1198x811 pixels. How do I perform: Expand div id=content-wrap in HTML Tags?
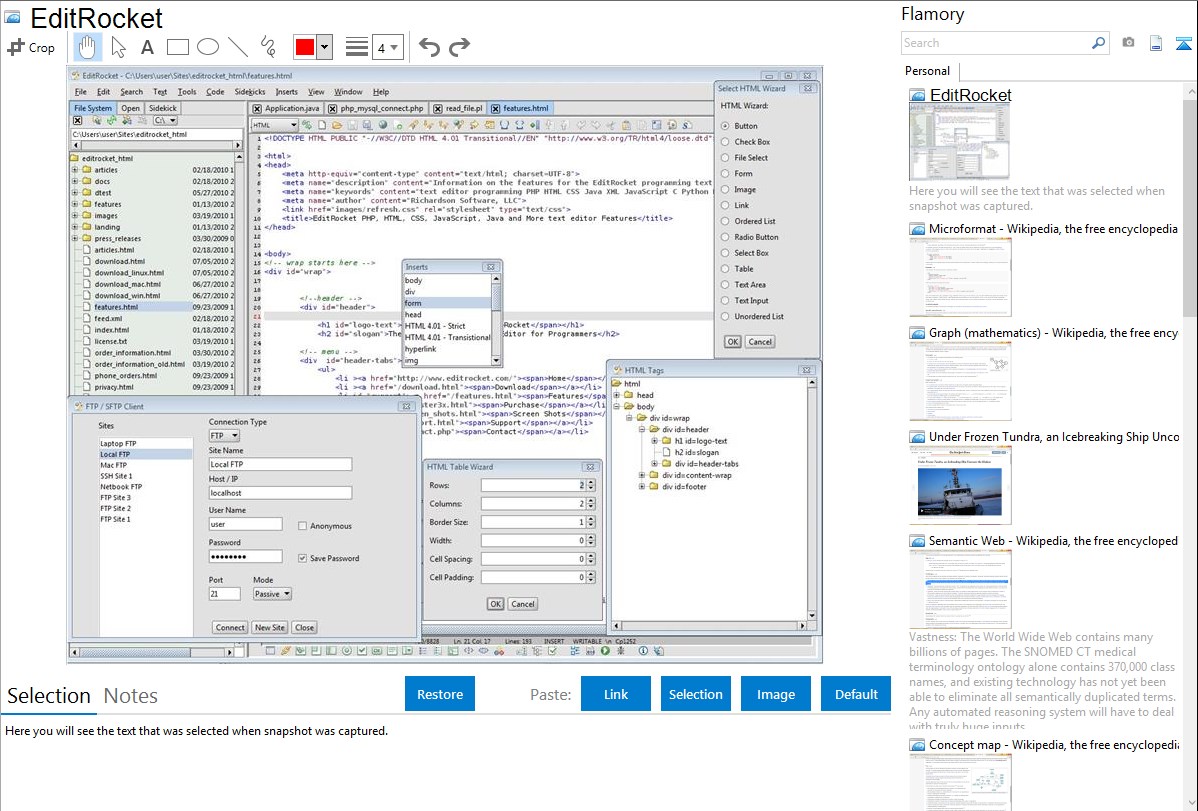point(642,475)
